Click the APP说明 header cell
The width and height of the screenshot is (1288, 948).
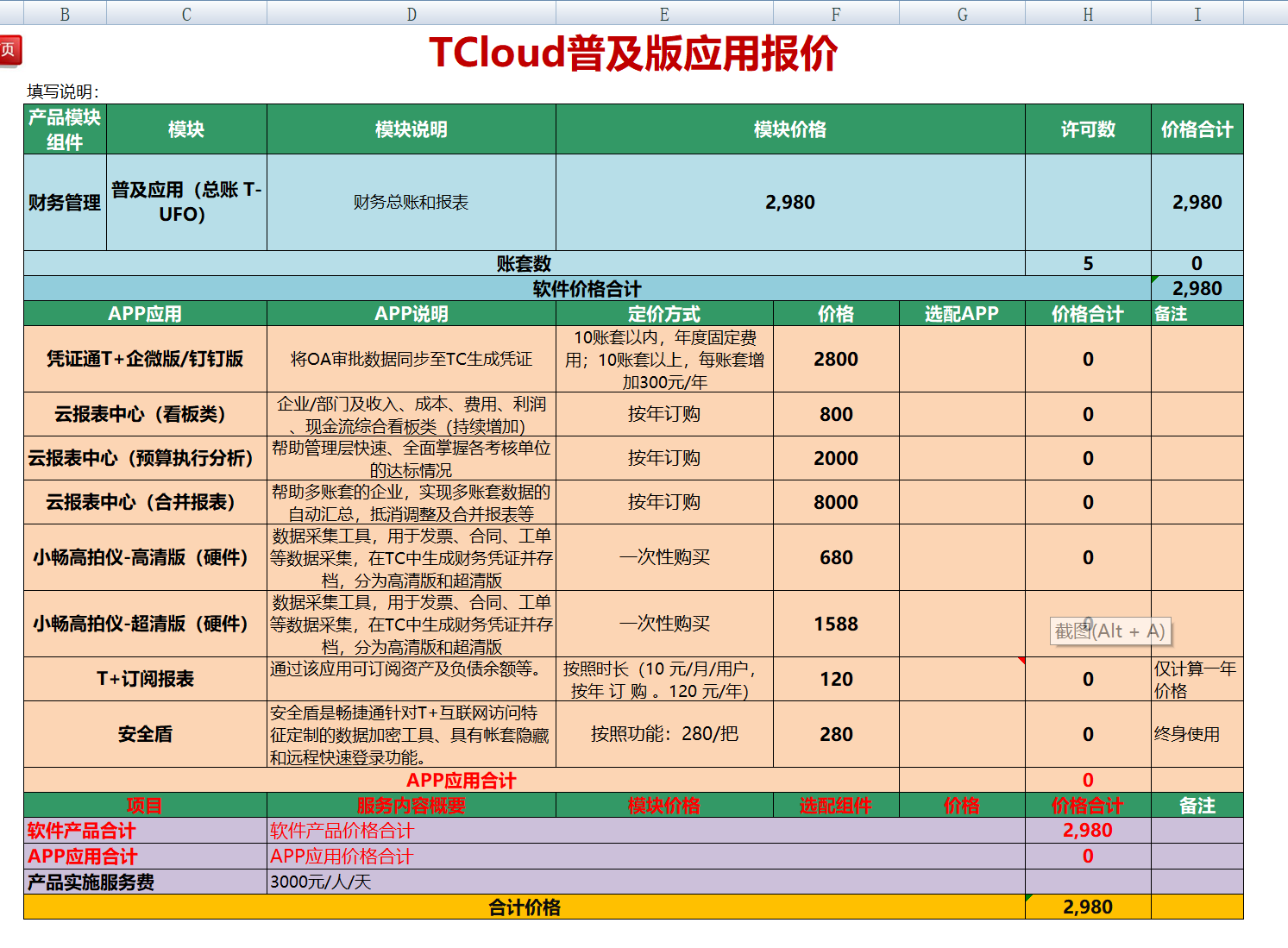[x=412, y=313]
